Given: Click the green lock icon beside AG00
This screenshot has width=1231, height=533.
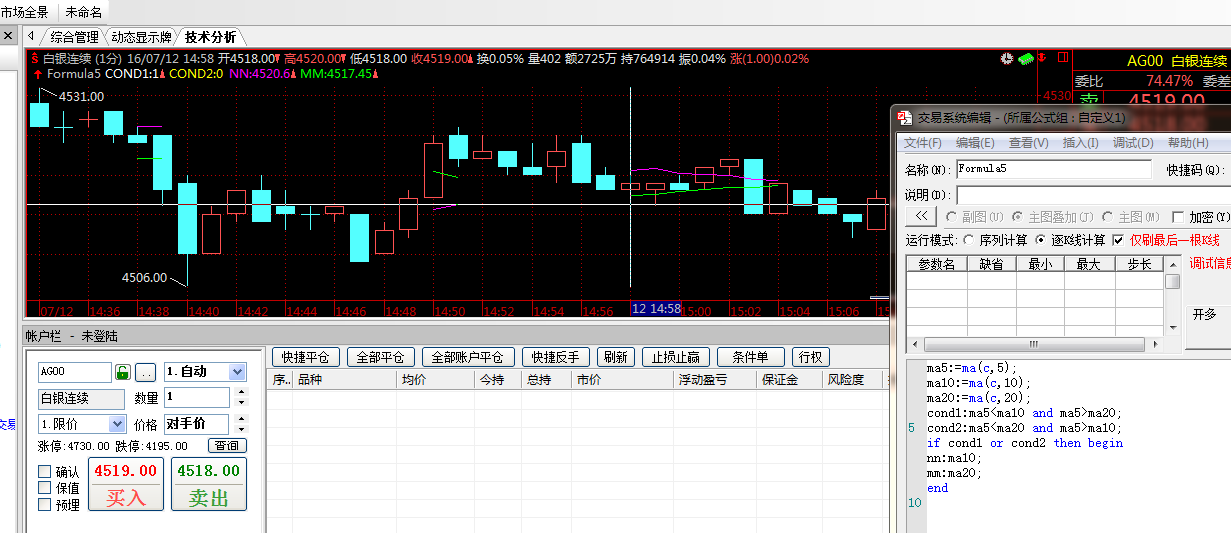Looking at the screenshot, I should (x=123, y=373).
